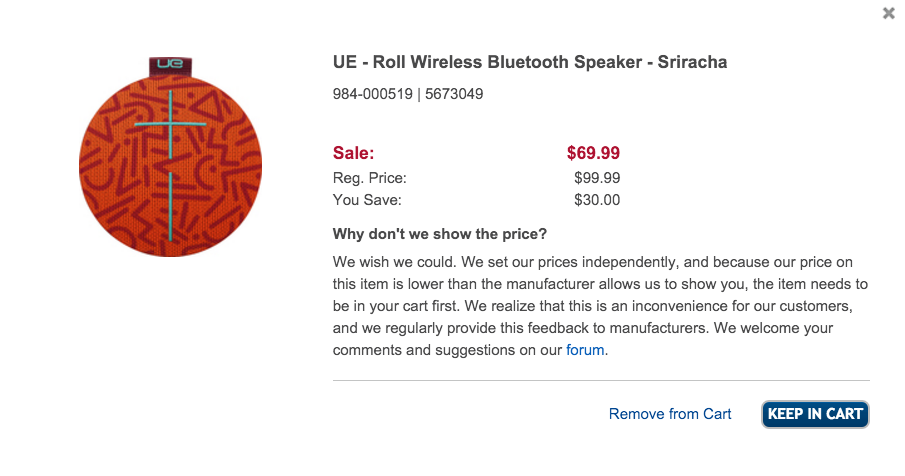Click the pricing explanation paragraph text
The height and width of the screenshot is (476, 905).
point(600,306)
